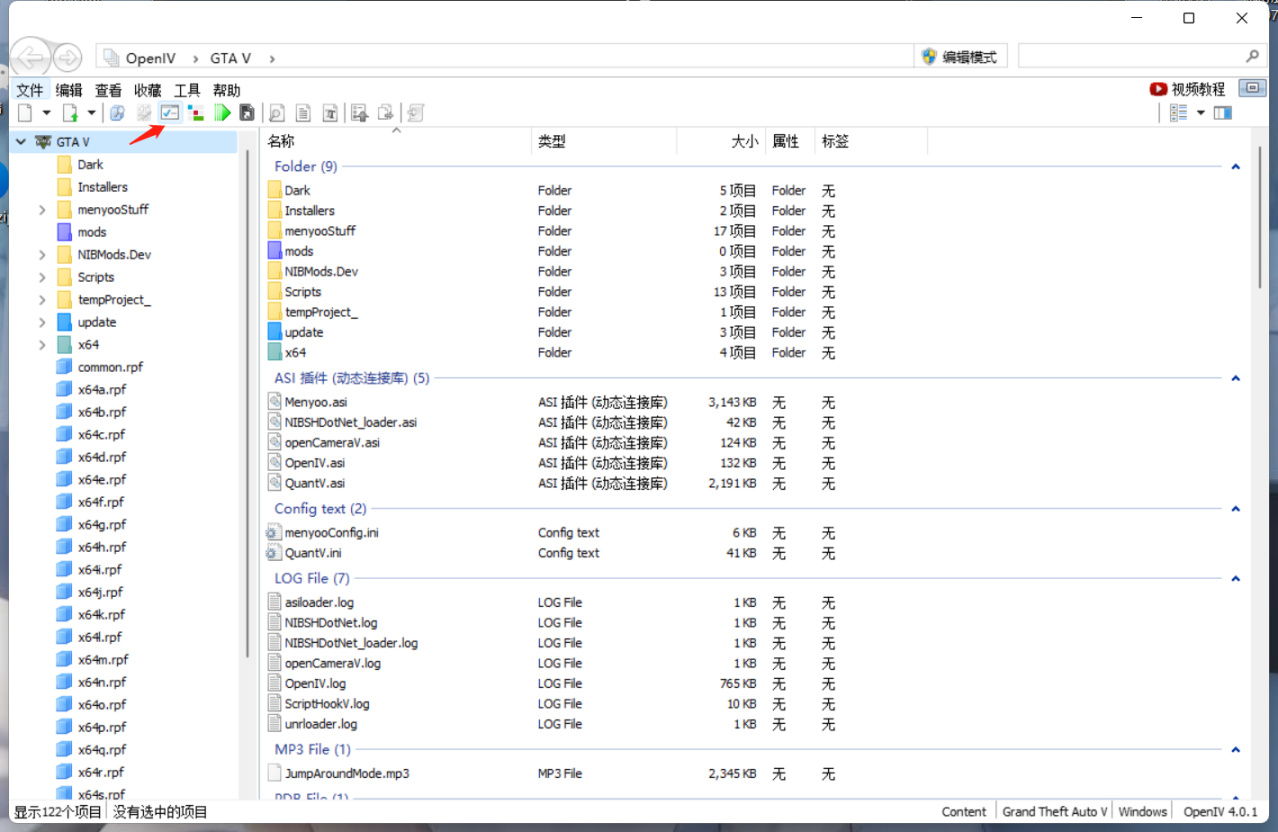Open the dropdown arrow beside import icon
The width and height of the screenshot is (1278, 832).
92,113
